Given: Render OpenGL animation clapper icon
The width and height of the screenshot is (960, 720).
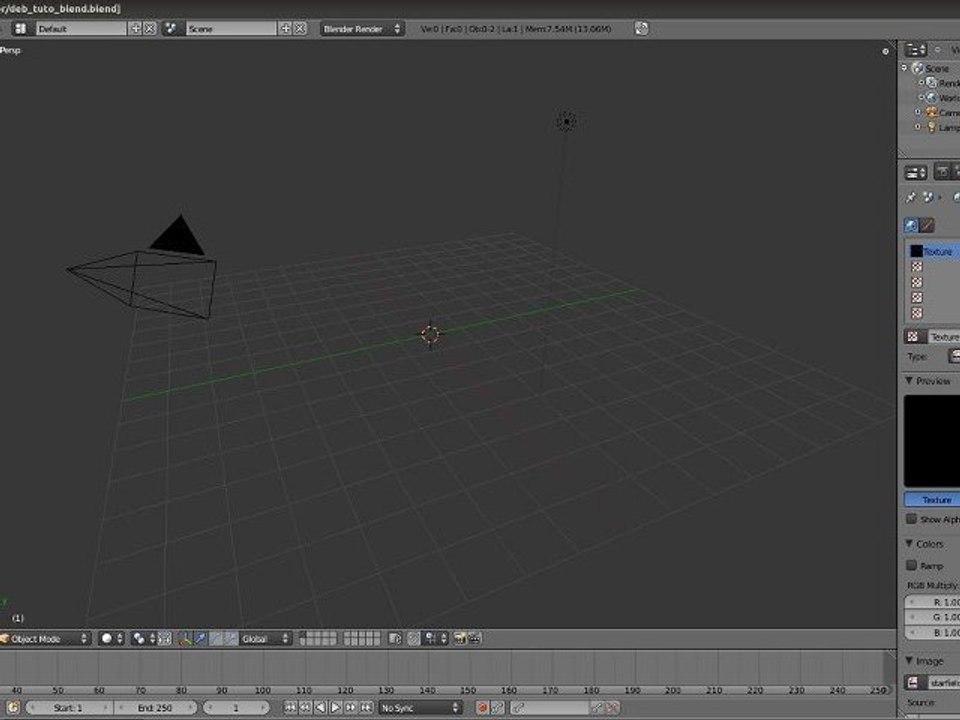Looking at the screenshot, I should coord(474,639).
